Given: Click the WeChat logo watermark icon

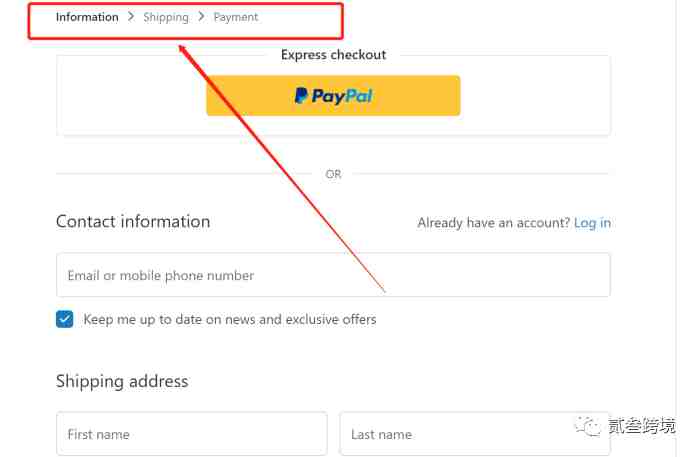Looking at the screenshot, I should [x=588, y=426].
